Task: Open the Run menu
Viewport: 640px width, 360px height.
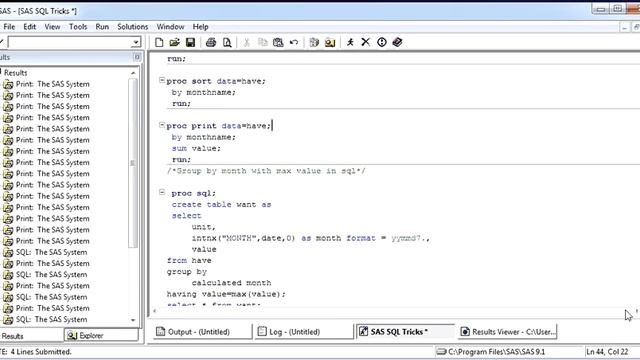Action: point(102,27)
